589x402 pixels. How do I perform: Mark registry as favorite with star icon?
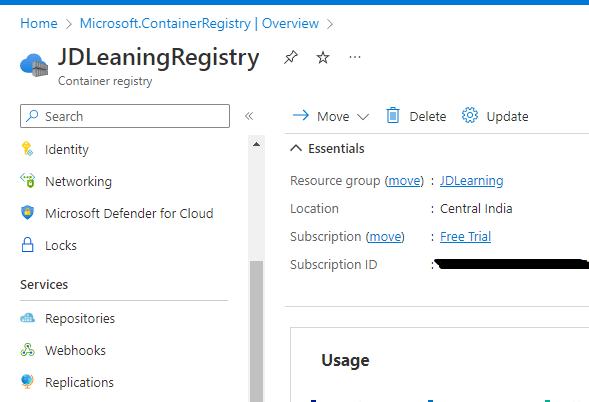(x=323, y=57)
